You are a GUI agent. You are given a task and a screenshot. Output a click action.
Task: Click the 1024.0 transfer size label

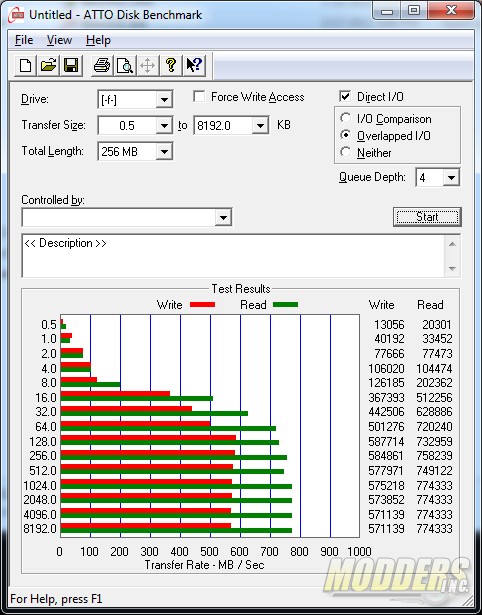[40, 486]
